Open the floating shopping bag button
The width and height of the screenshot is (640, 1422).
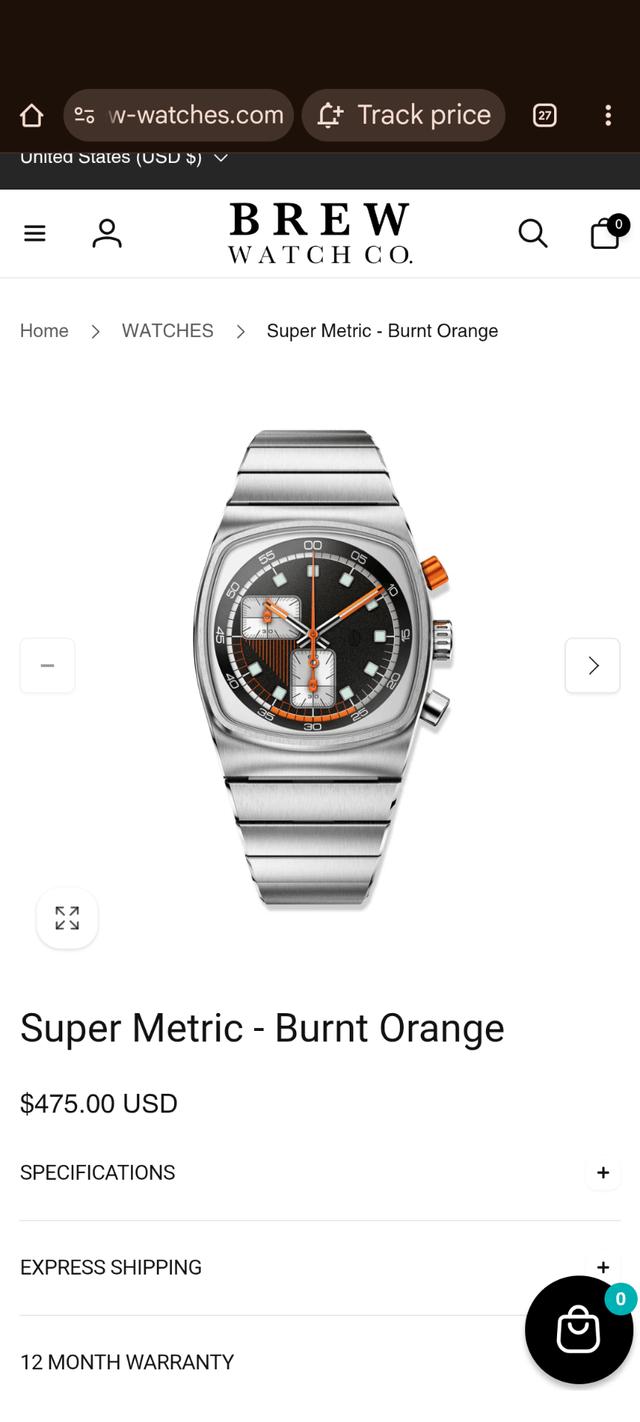point(579,1330)
